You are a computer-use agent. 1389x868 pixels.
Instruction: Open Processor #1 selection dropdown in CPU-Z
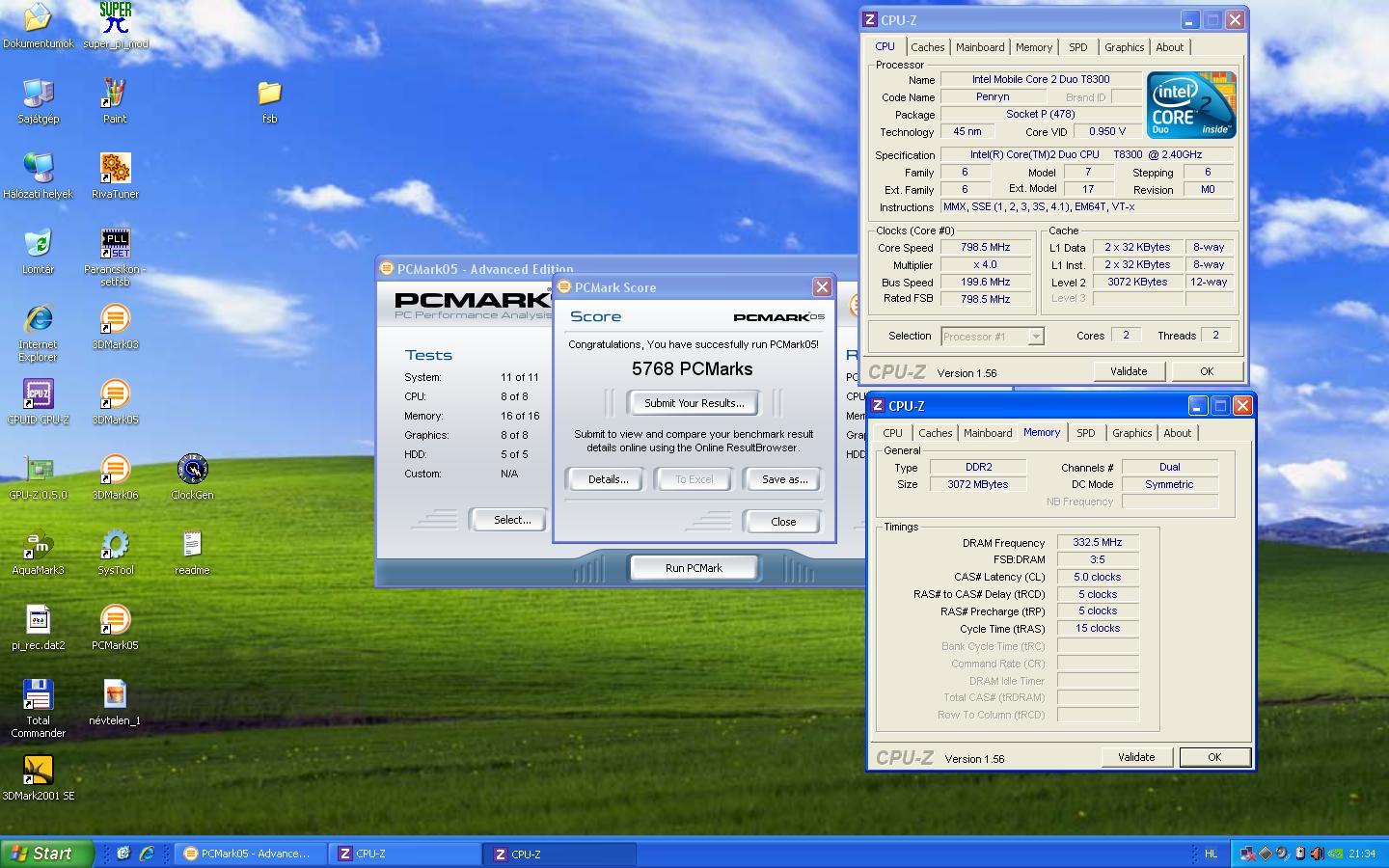coord(993,337)
